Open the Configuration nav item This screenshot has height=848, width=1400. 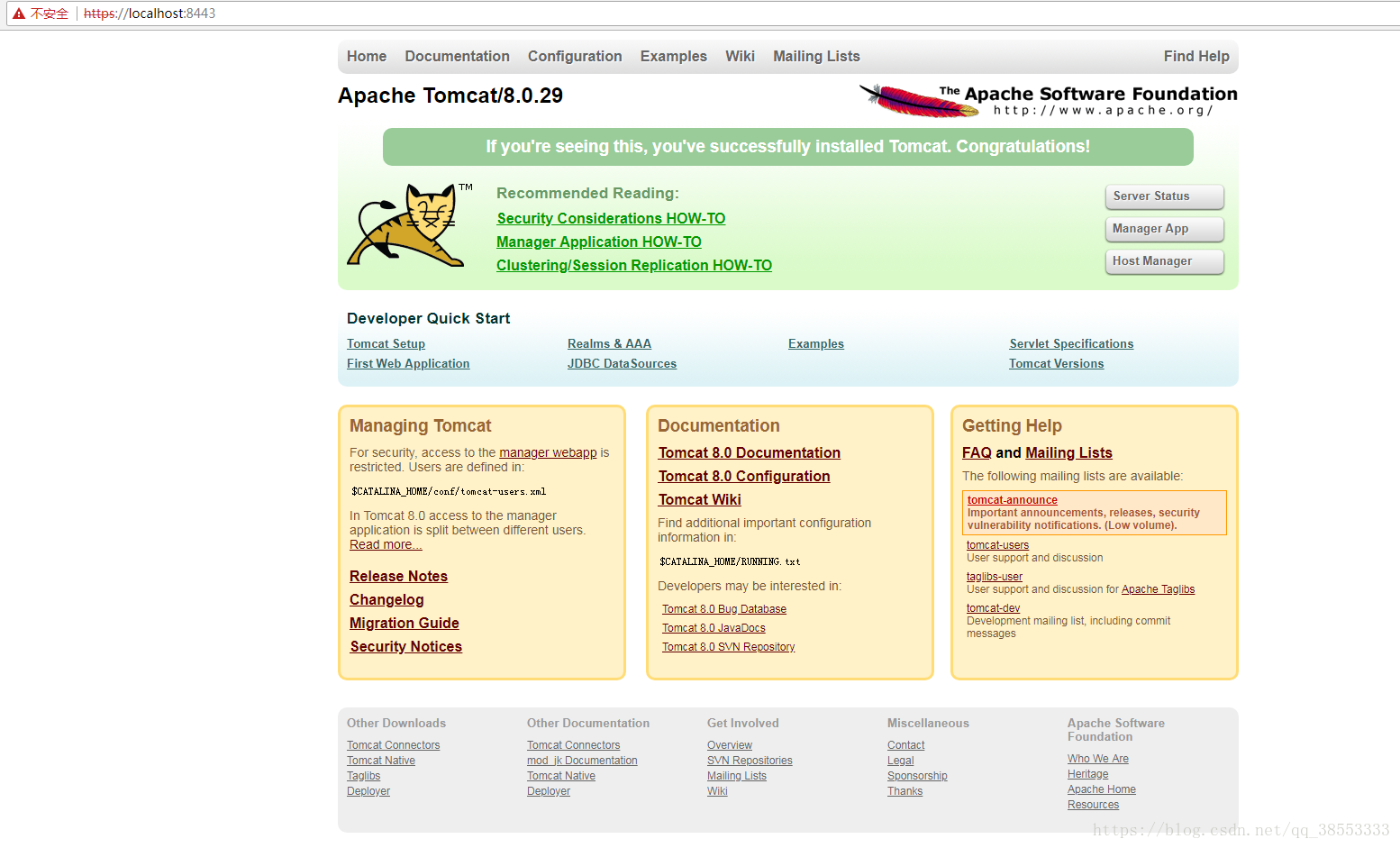[575, 56]
